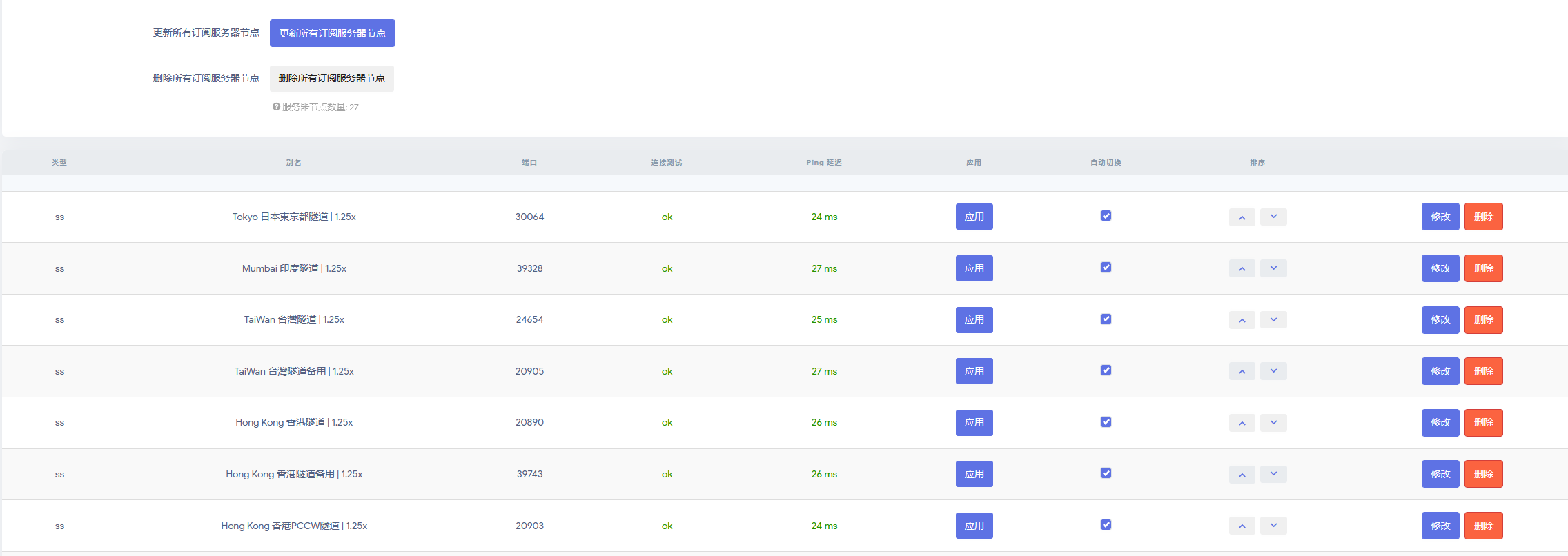
Task: Click help icon beside server node count
Action: click(276, 107)
